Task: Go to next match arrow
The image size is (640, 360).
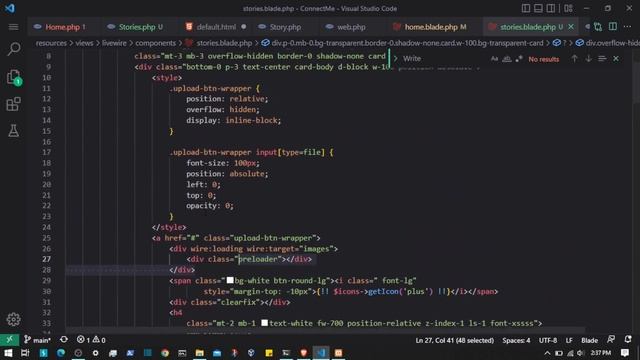Action: click(x=588, y=59)
